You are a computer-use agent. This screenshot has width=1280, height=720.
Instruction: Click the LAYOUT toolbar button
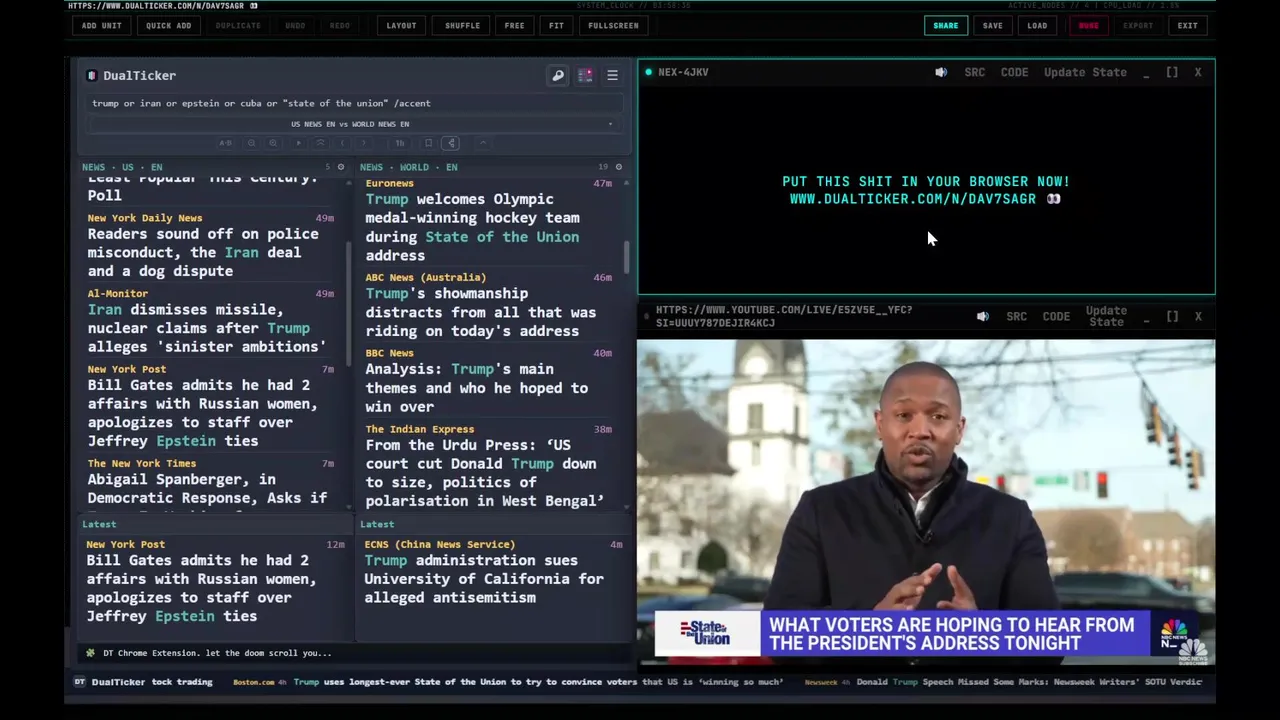[x=401, y=25]
